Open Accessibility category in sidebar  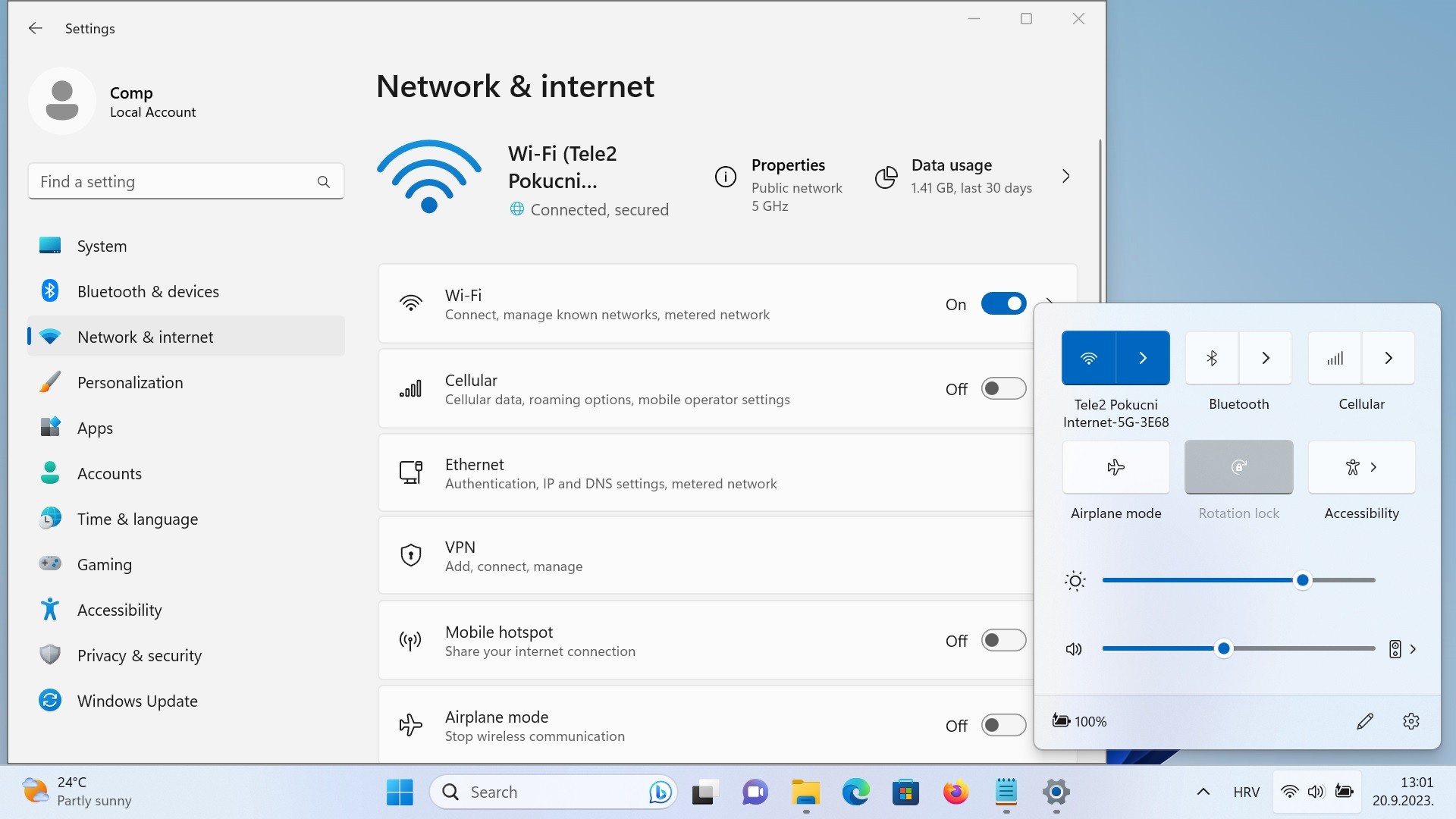[186, 610]
